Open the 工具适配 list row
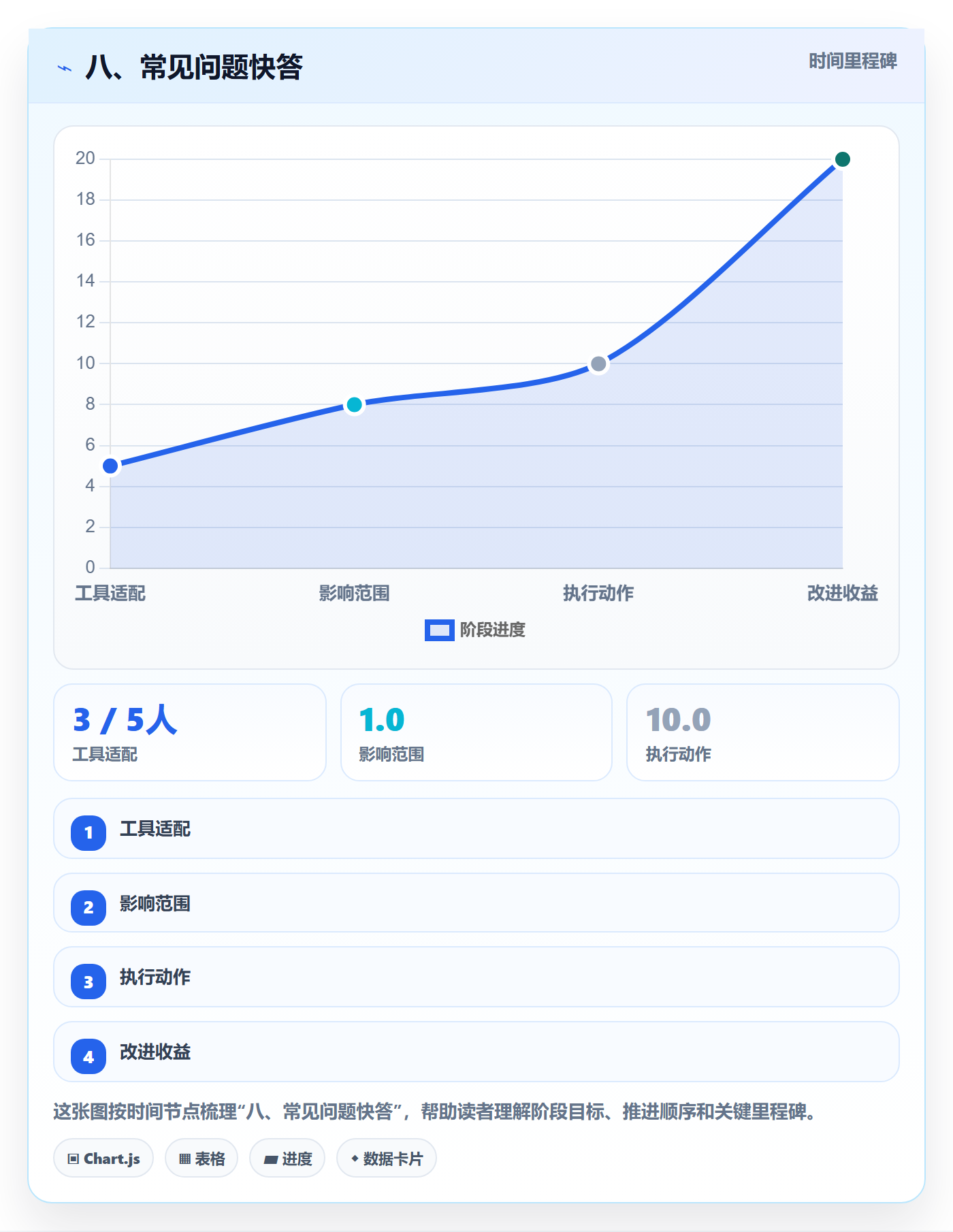953x1232 pixels. (x=476, y=828)
